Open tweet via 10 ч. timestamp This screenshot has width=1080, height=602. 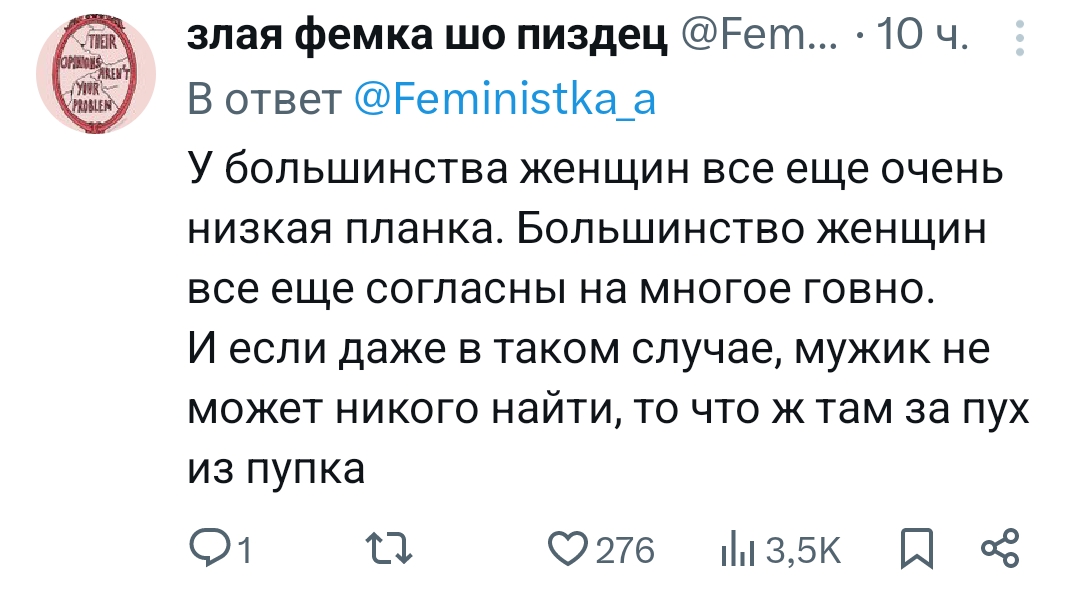[x=923, y=34]
